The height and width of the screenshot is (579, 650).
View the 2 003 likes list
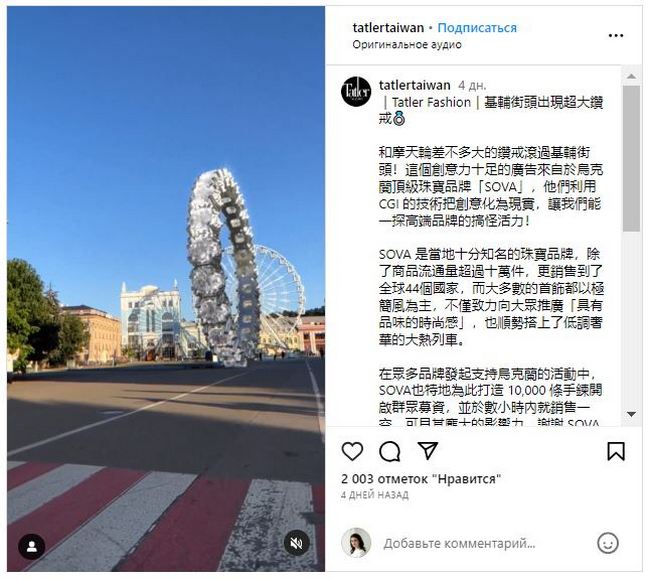click(x=421, y=479)
